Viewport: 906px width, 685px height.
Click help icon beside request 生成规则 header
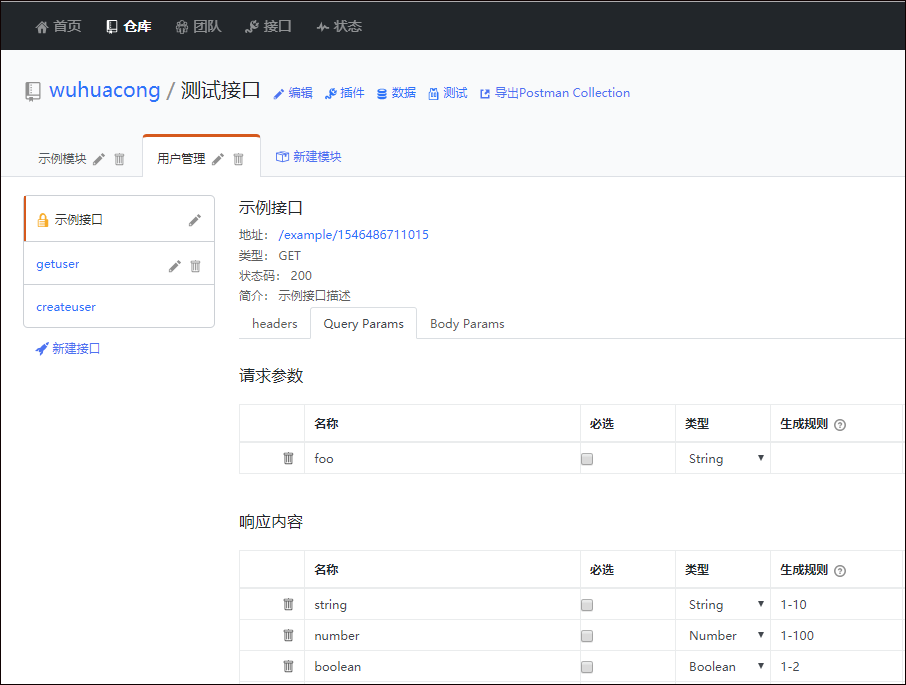tap(840, 424)
